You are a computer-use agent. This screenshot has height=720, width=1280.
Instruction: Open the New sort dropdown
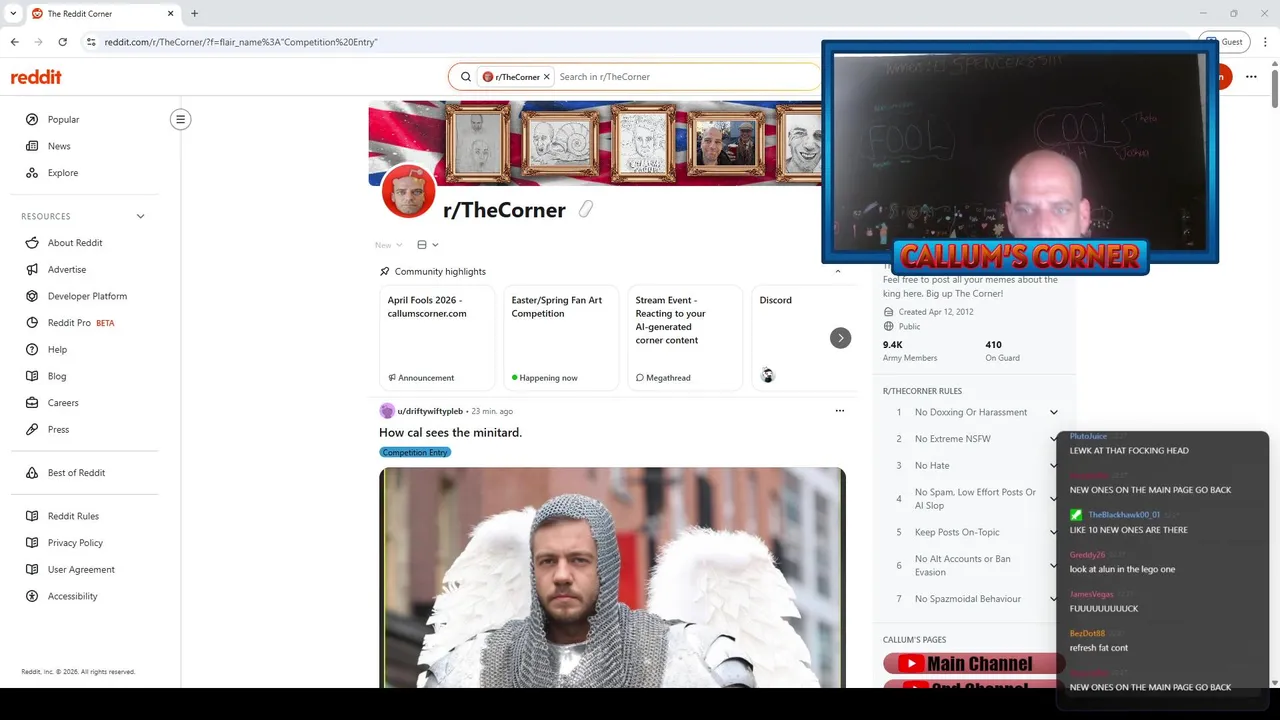pyautogui.click(x=389, y=245)
